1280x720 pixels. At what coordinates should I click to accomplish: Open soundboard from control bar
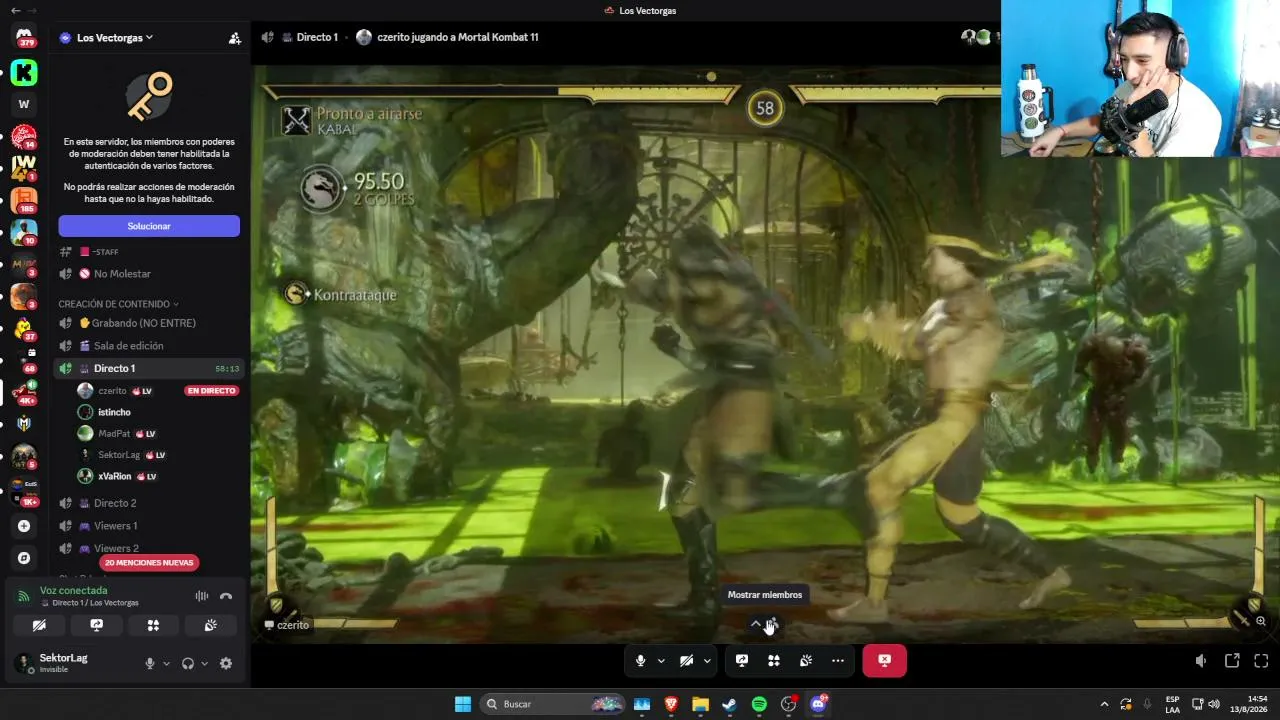[x=806, y=661]
